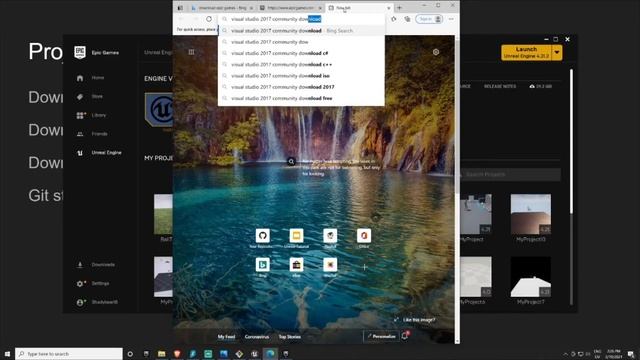Open a new Edge tab
640x360 pixels.
tap(400, 7)
